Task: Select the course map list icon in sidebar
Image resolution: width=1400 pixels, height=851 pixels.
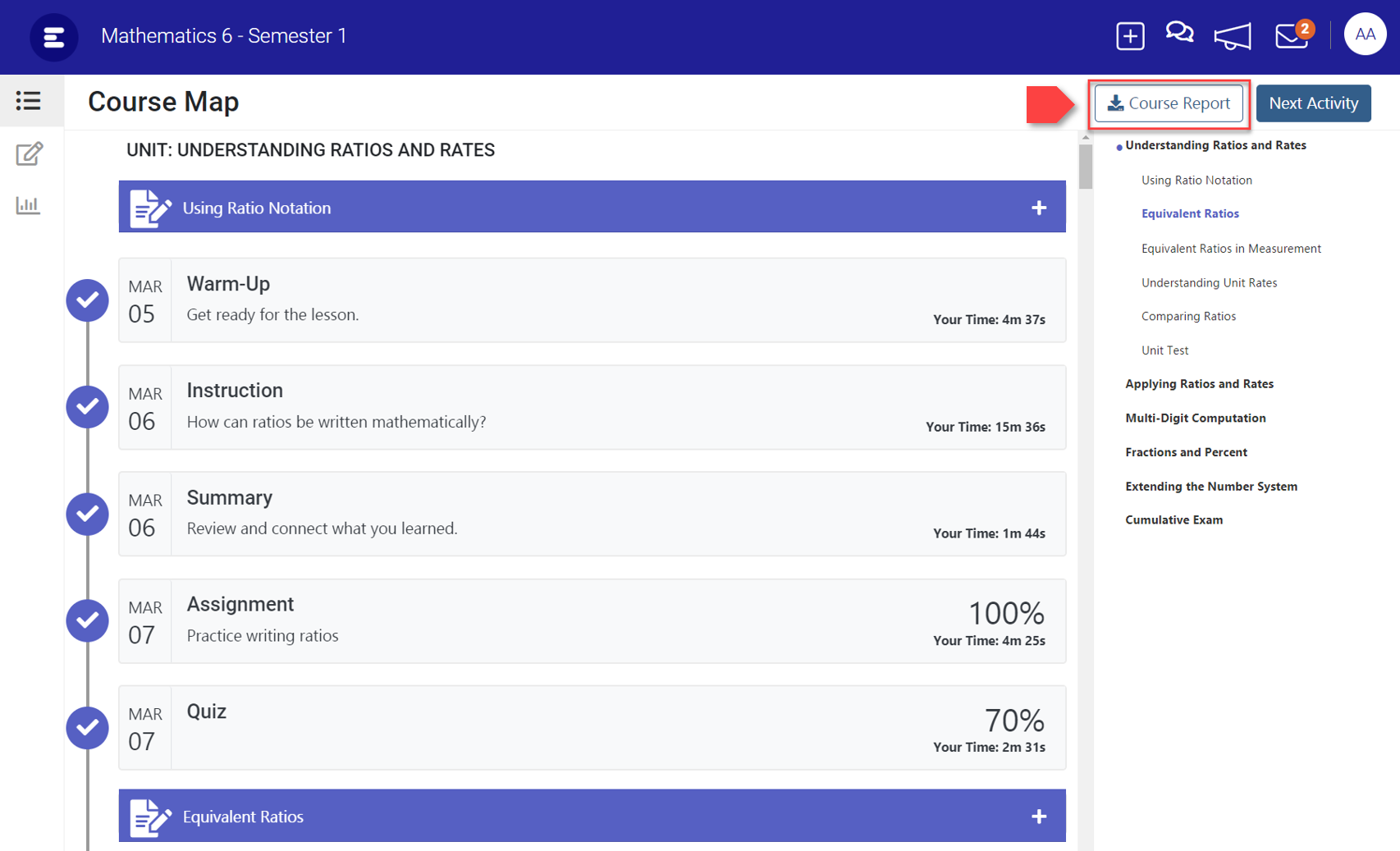Action: pos(29,101)
